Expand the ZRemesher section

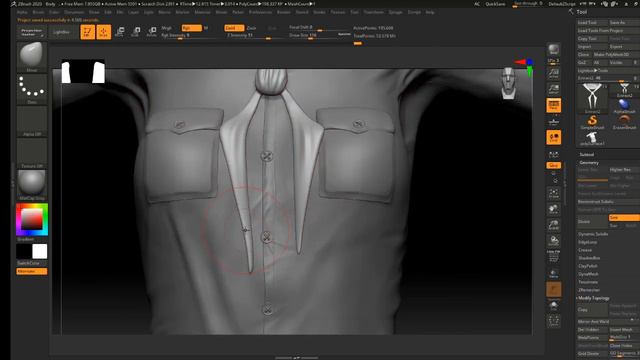[589, 290]
